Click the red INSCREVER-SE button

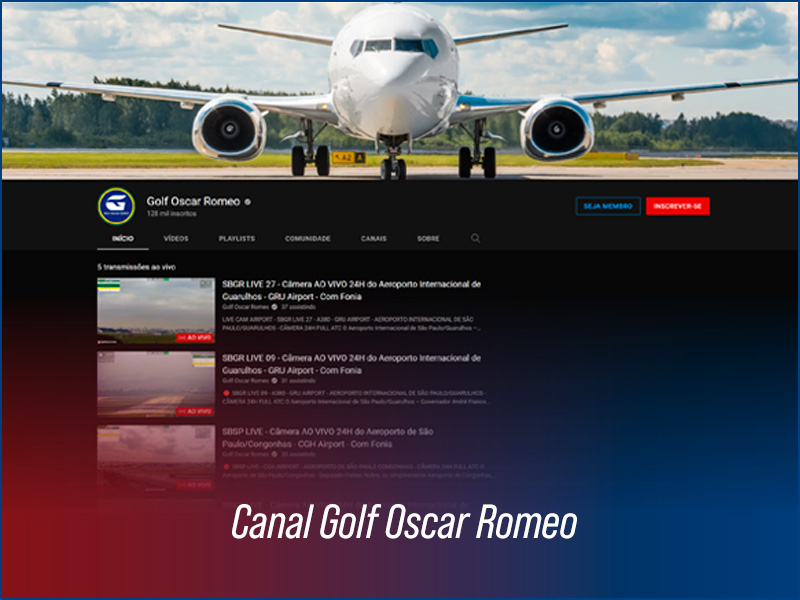[678, 206]
